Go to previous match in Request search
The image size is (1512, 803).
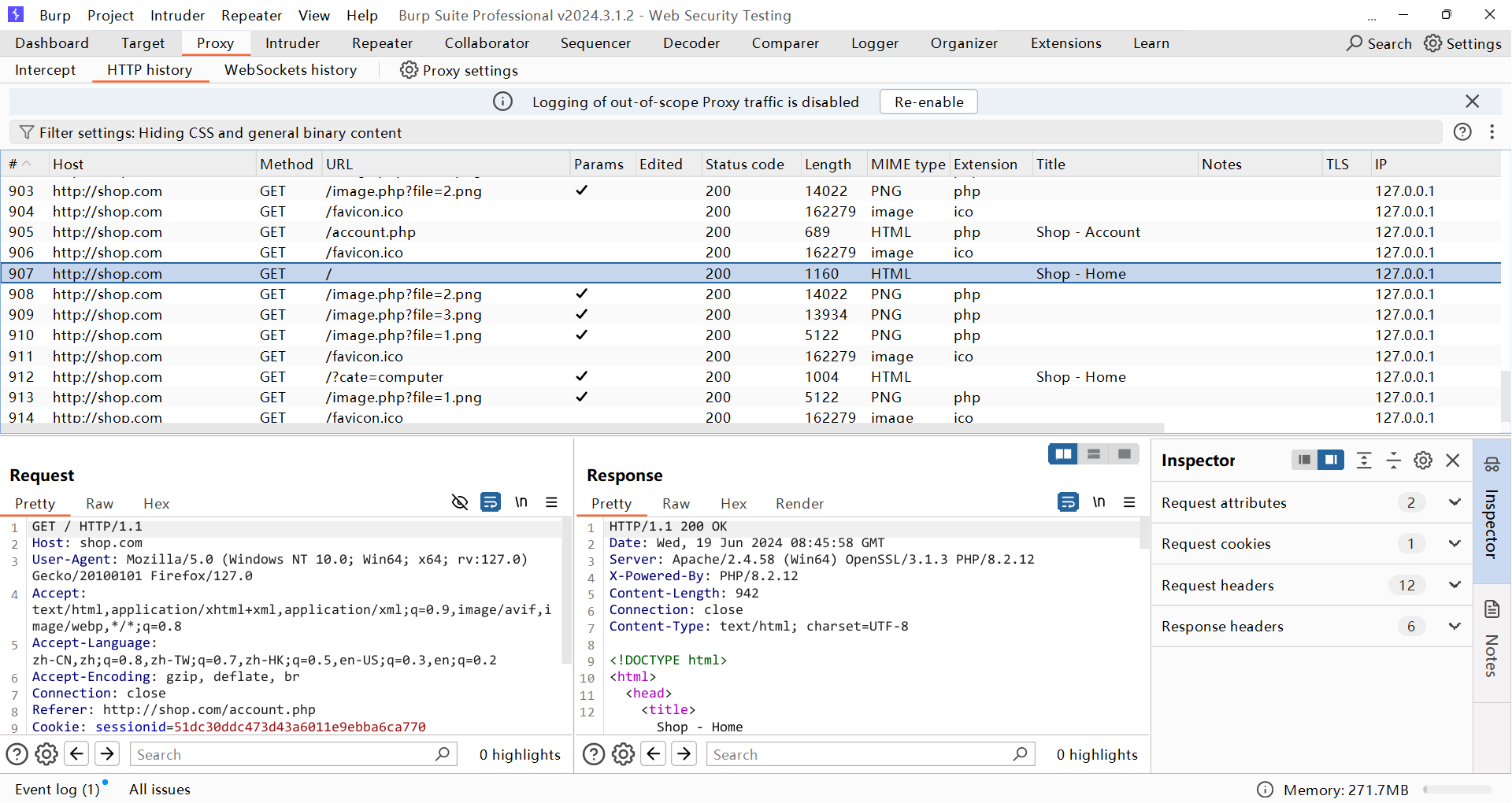[x=76, y=754]
